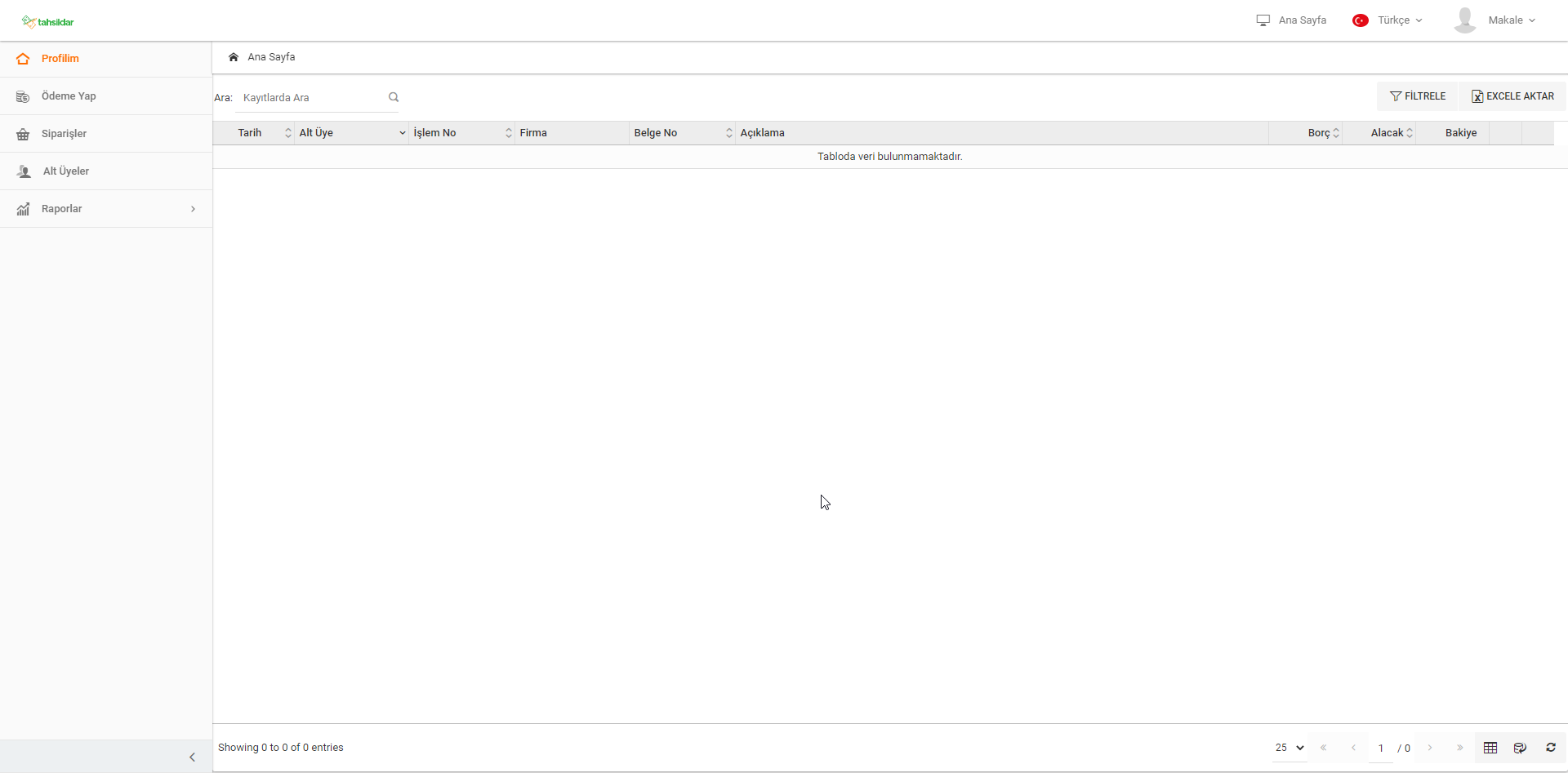
Task: Click the EXCELE AKTAR button
Action: pyautogui.click(x=1512, y=96)
